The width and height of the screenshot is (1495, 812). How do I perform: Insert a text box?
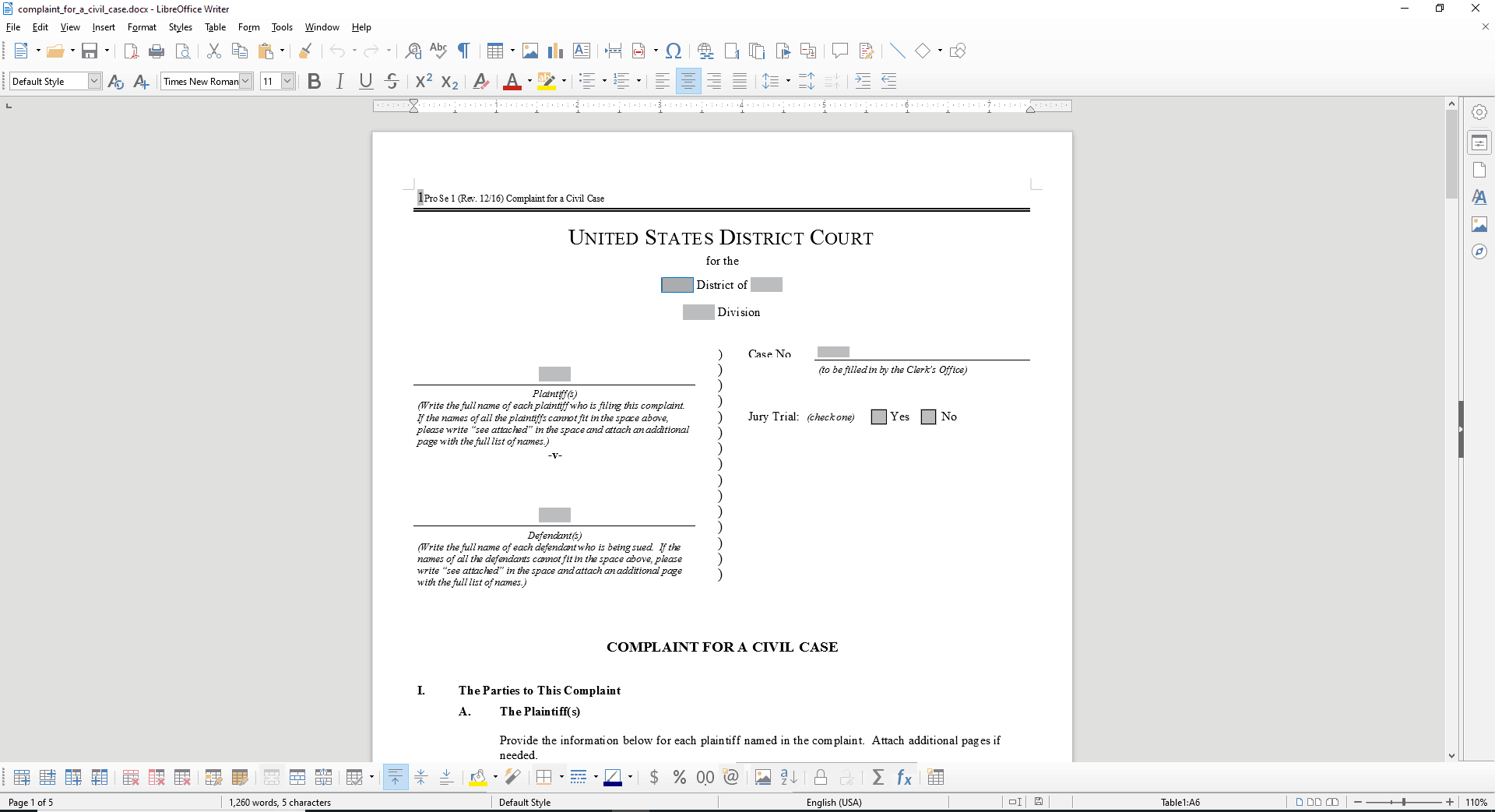581,51
